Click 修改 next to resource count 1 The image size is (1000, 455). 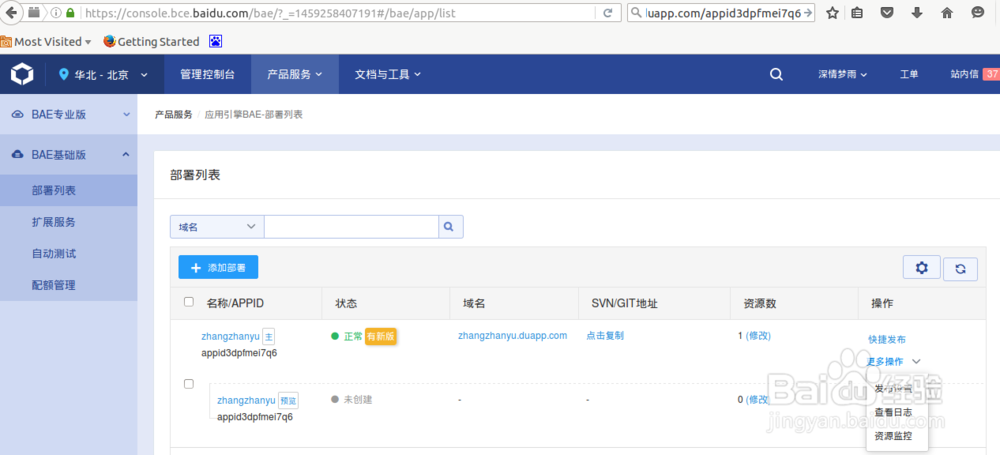[758, 336]
